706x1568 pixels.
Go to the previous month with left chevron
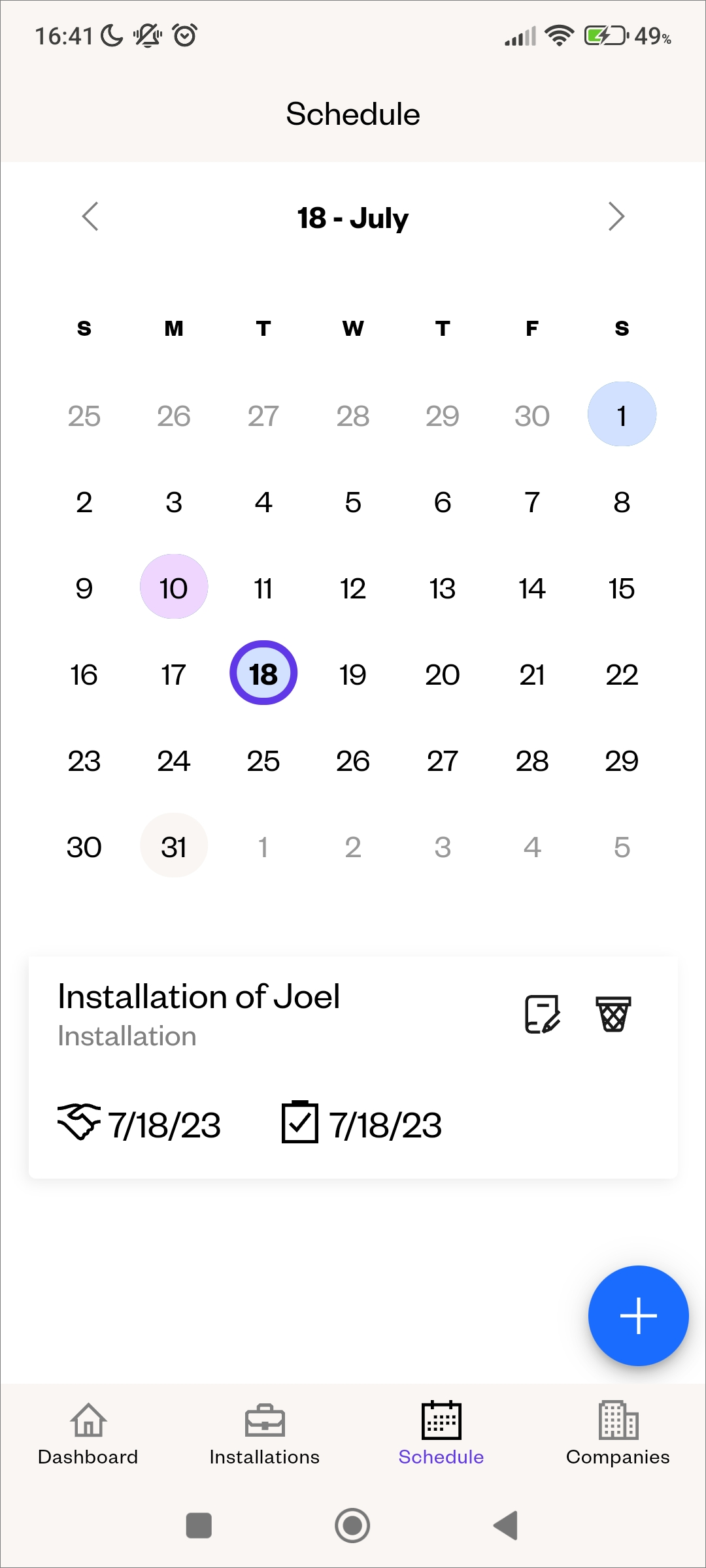90,216
